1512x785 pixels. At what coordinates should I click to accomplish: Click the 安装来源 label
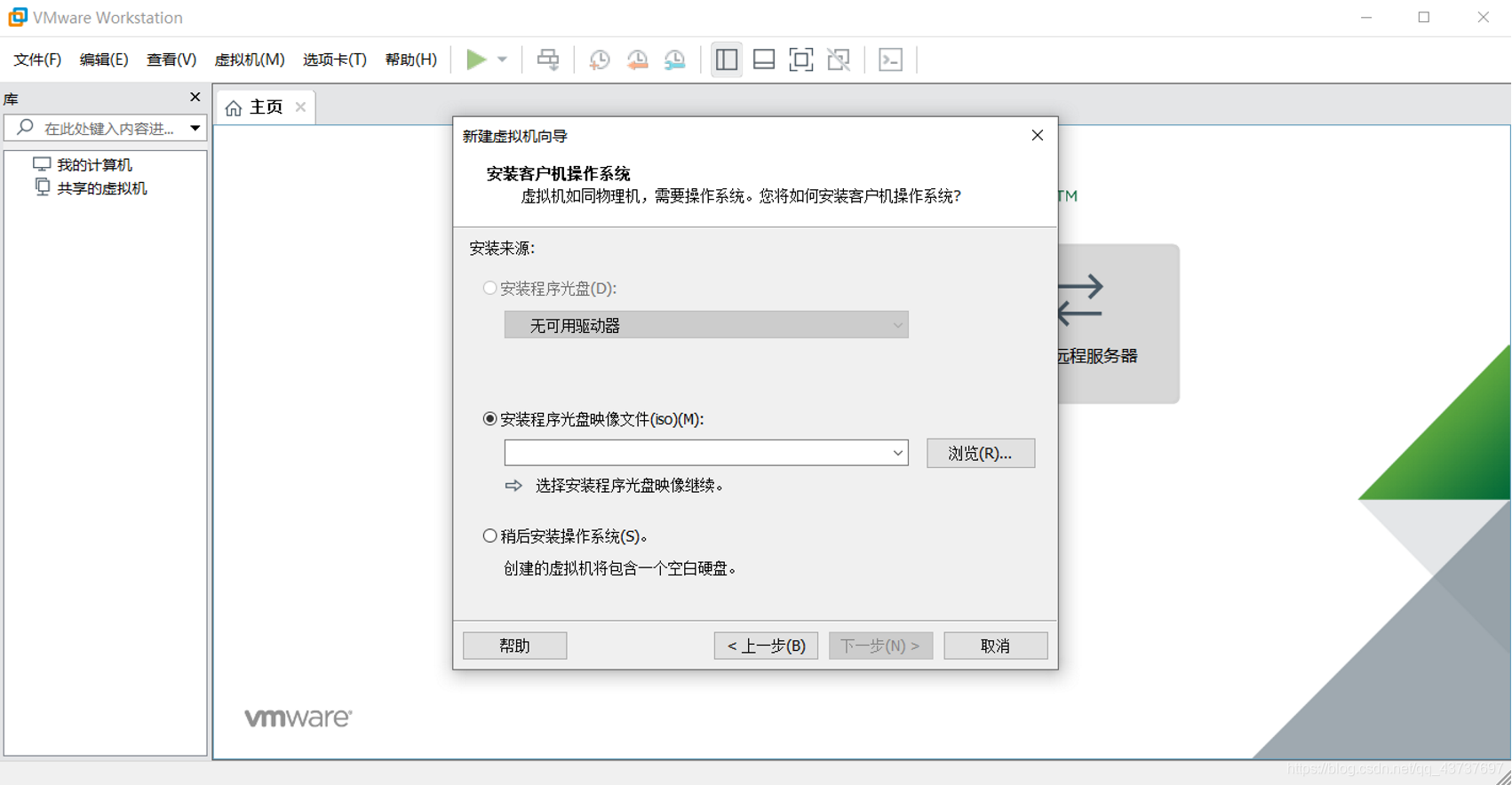[x=503, y=249]
